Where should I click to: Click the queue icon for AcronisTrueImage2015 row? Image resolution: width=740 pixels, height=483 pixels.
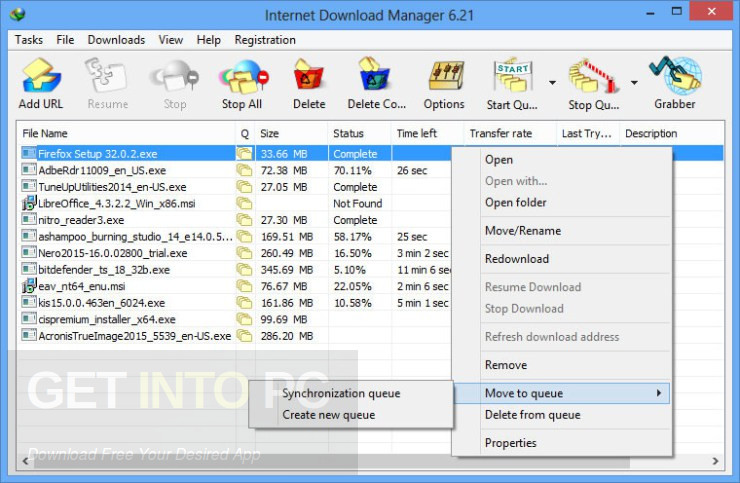pyautogui.click(x=244, y=336)
